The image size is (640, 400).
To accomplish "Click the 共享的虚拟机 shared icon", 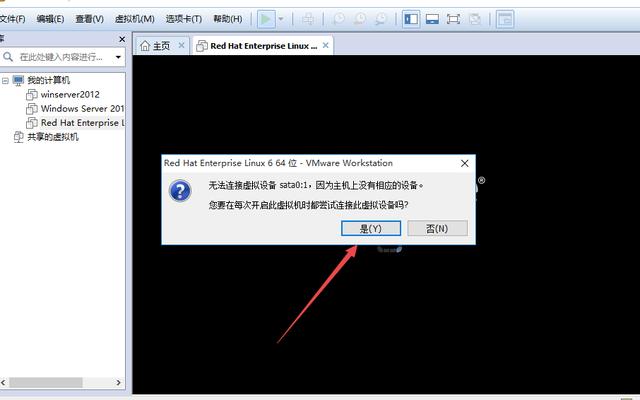I will [x=18, y=137].
